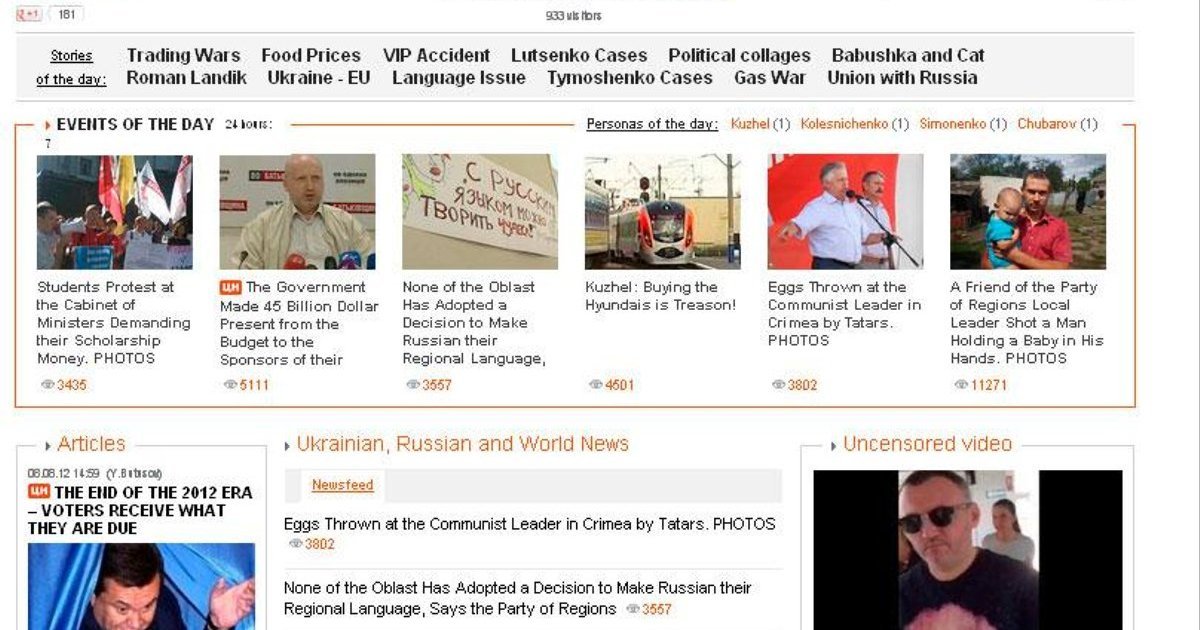Image resolution: width=1200 pixels, height=630 pixels.
Task: Open Eggs Thrown at Communist Leader newsfeed headline
Action: [529, 524]
